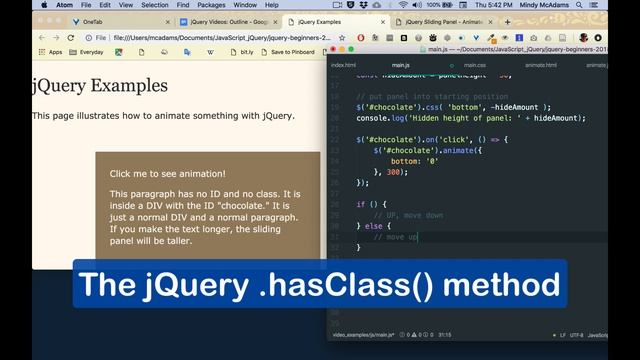Switch to animate.html tab in Atom
Image resolution: width=640 pixels, height=360 pixels.
pyautogui.click(x=541, y=65)
